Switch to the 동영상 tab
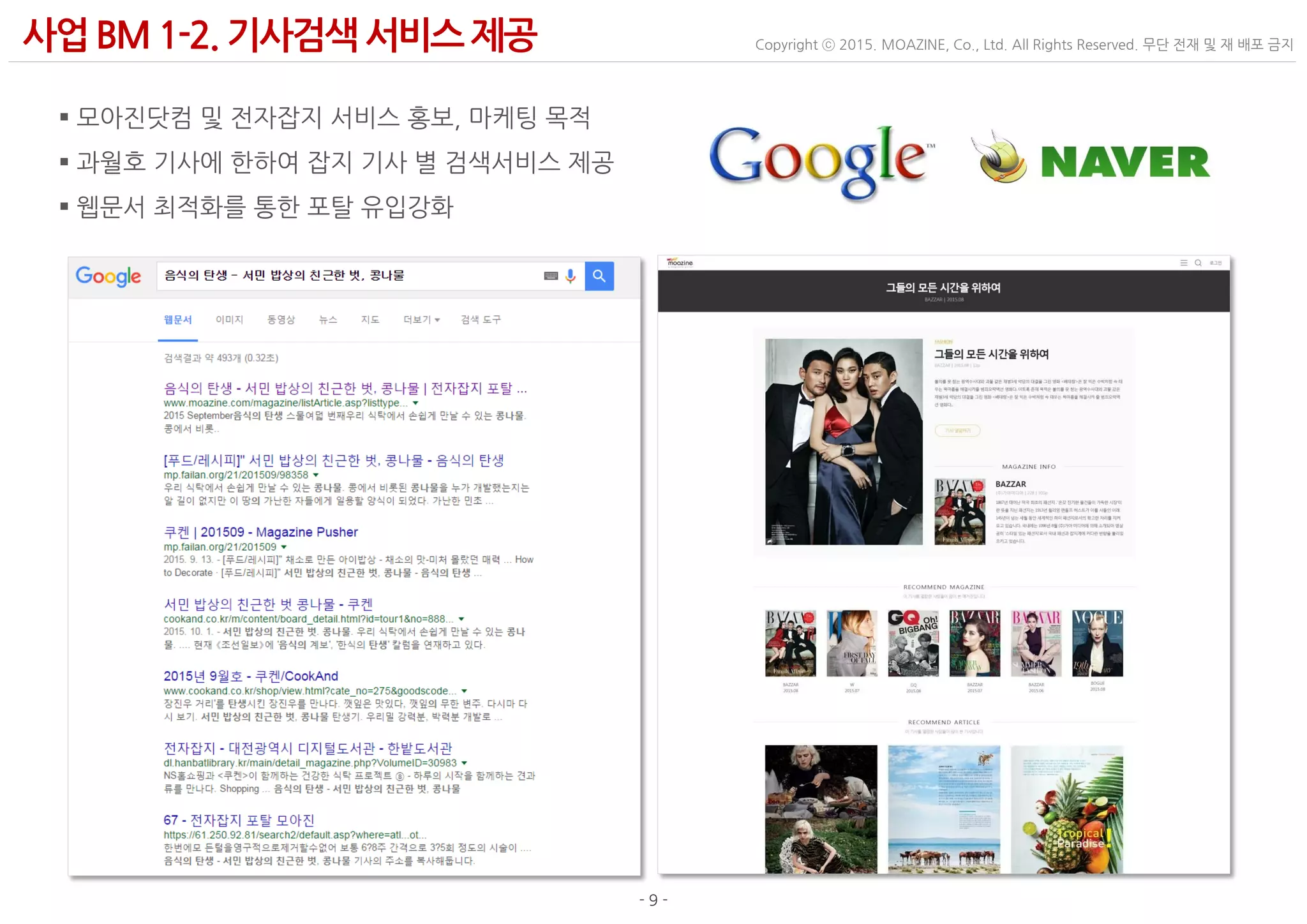 point(281,320)
